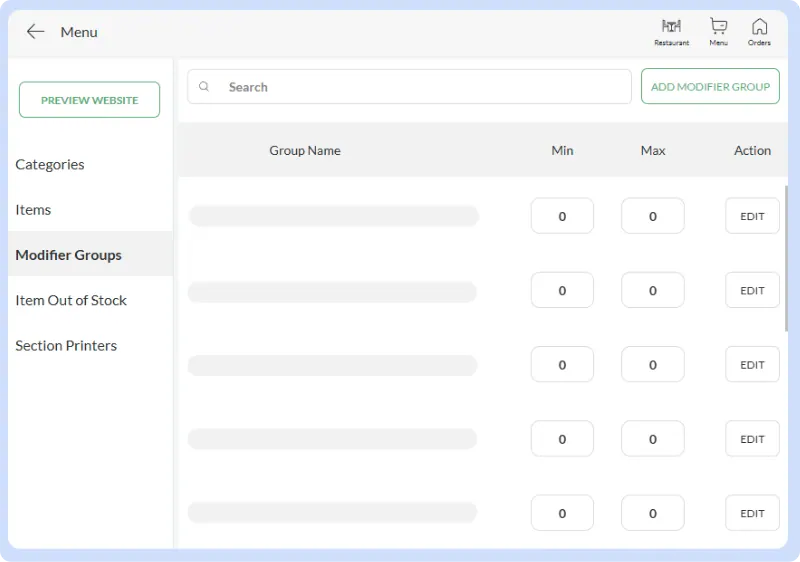Click Edit on the fifth modifier row

752,514
